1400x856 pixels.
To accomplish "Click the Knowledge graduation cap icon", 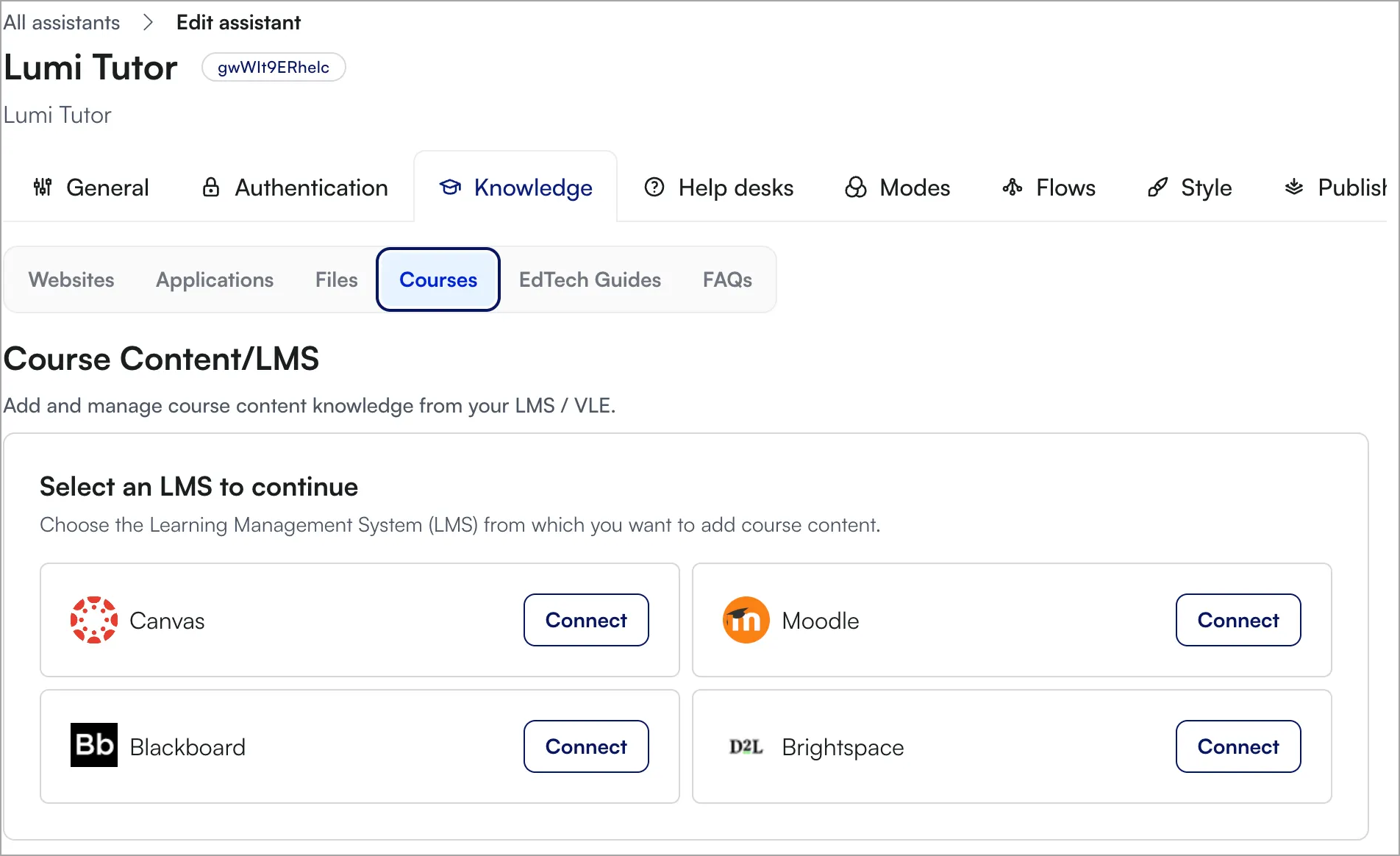I will pyautogui.click(x=450, y=188).
